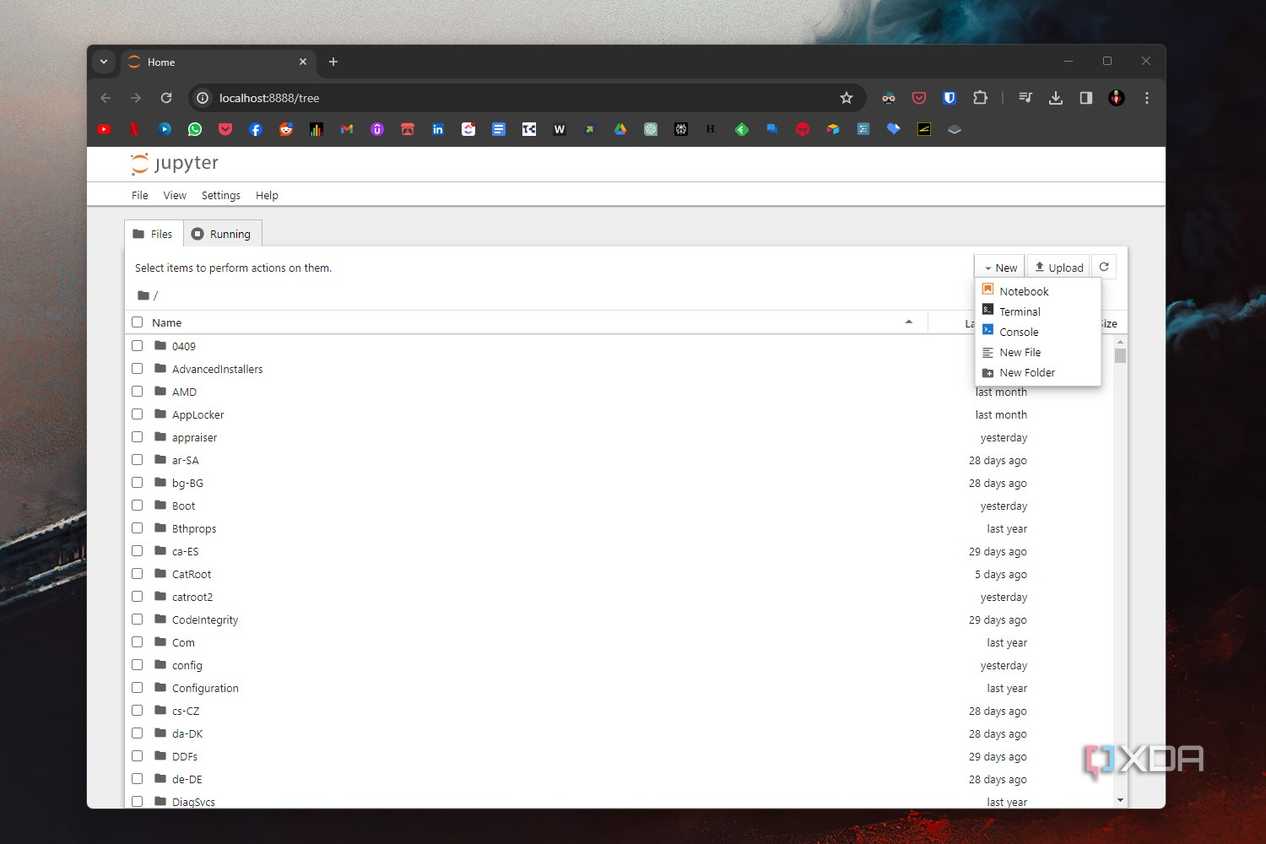Screen dimensions: 1266x844
Task: Open the Settings menu
Action: pyautogui.click(x=221, y=195)
